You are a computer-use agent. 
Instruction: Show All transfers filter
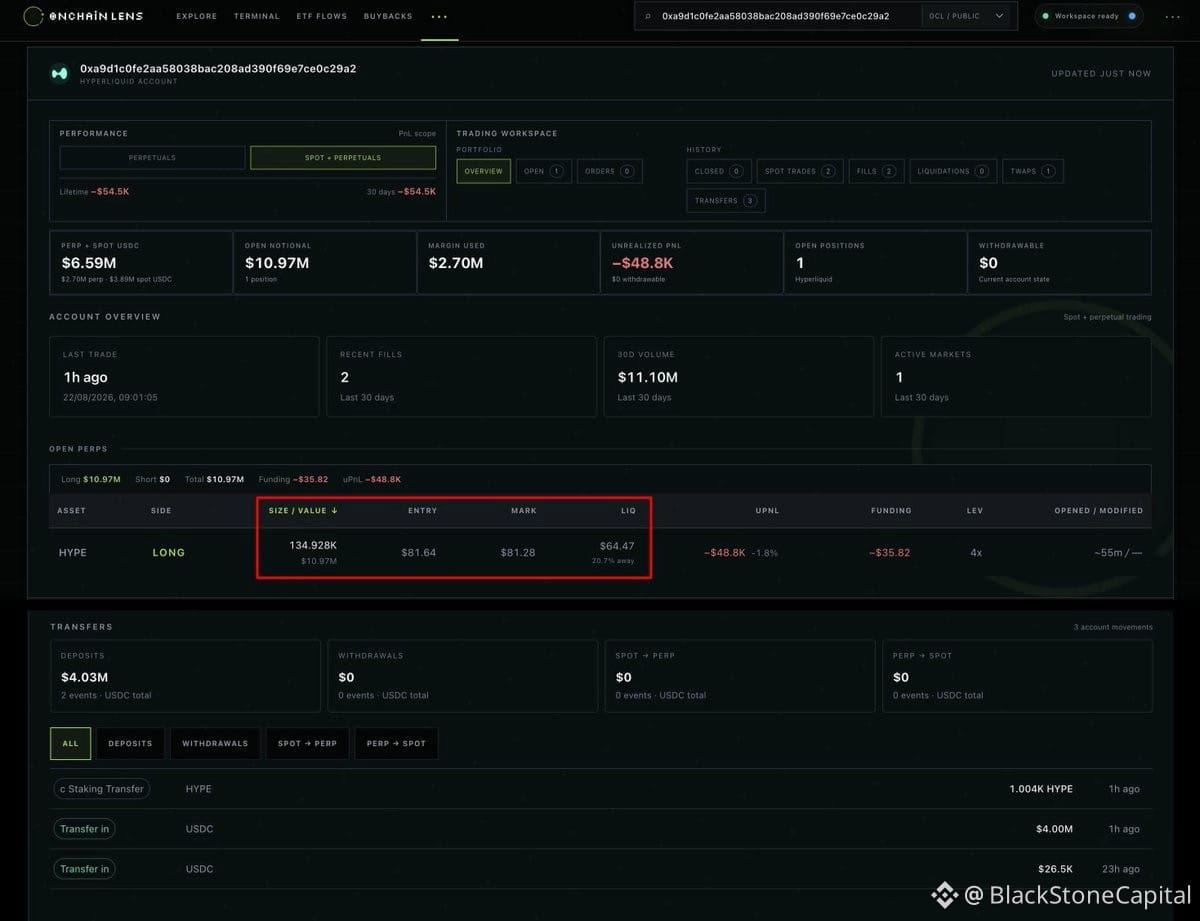tap(70, 743)
